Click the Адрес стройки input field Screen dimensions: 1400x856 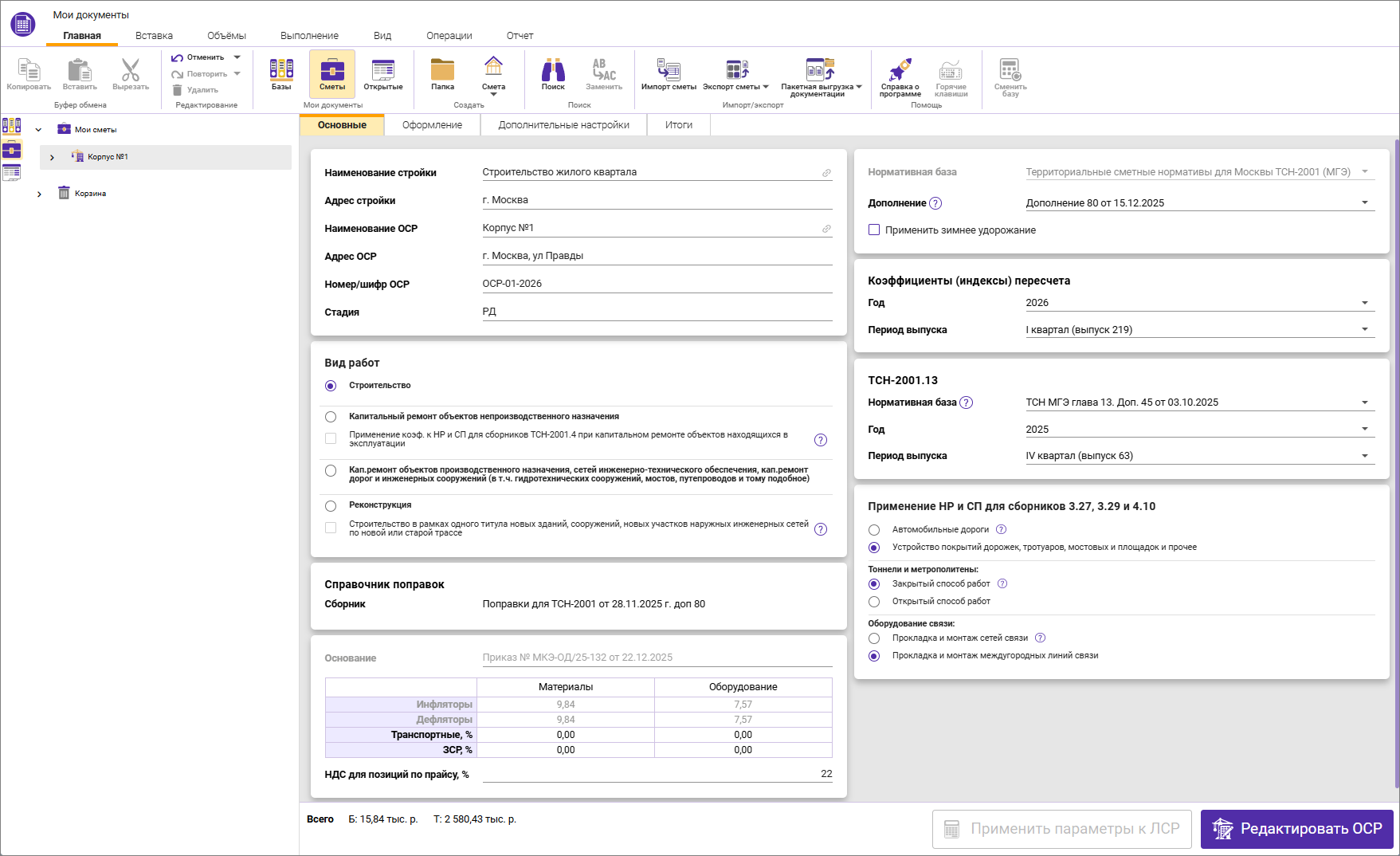tap(657, 200)
